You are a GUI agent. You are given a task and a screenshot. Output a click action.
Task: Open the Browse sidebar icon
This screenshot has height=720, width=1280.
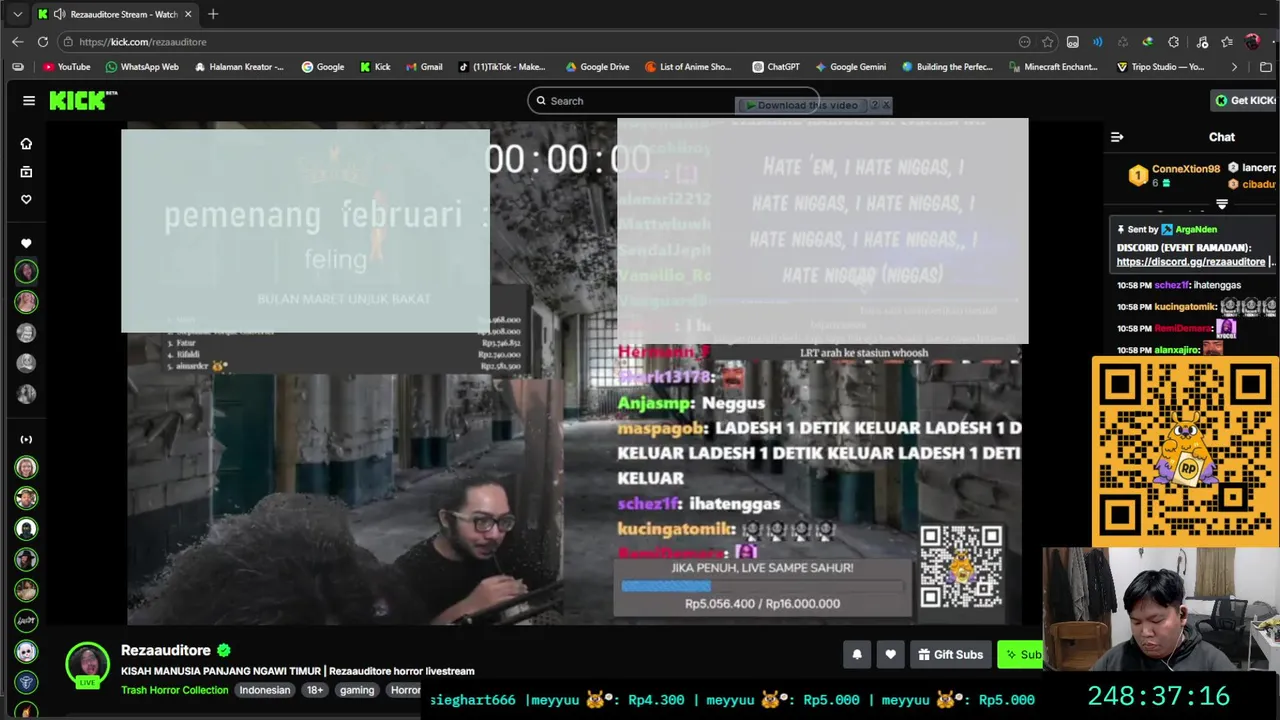tap(26, 172)
